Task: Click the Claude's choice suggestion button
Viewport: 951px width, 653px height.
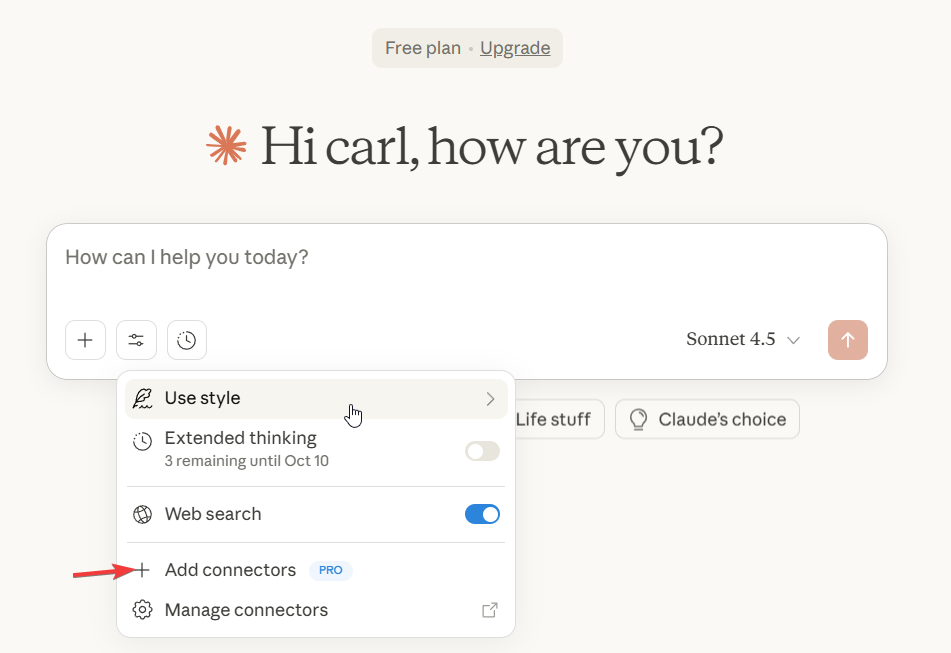Action: pos(707,419)
